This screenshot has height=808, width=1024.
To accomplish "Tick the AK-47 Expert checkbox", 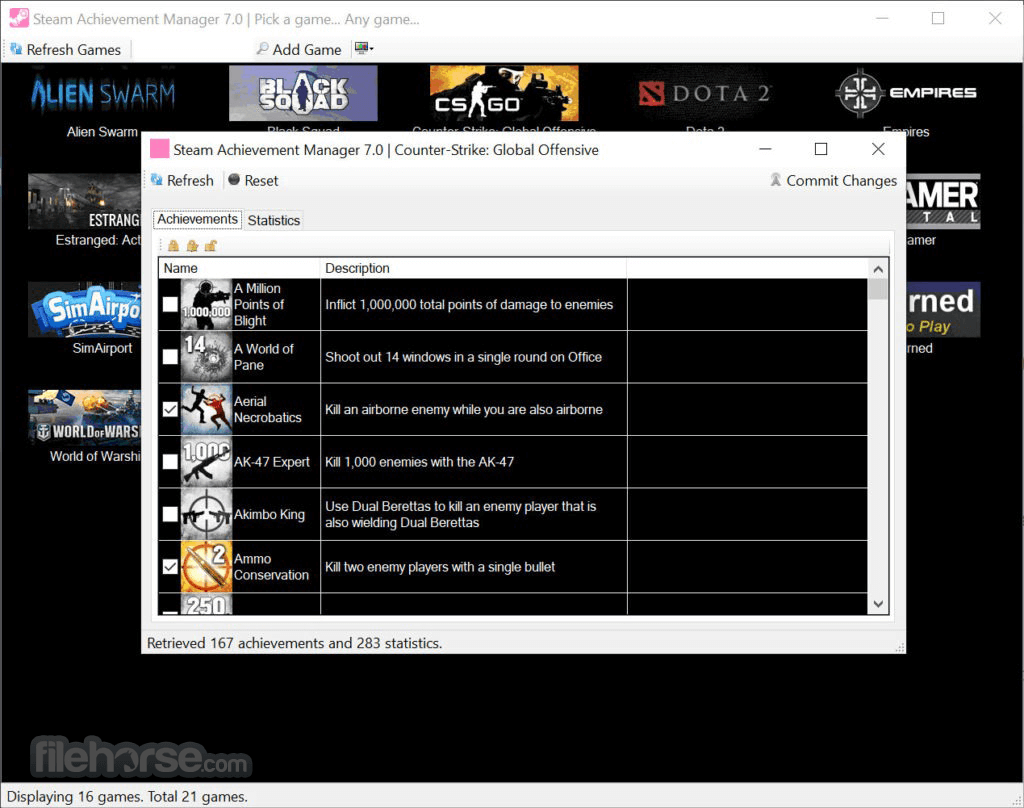I will 170,462.
